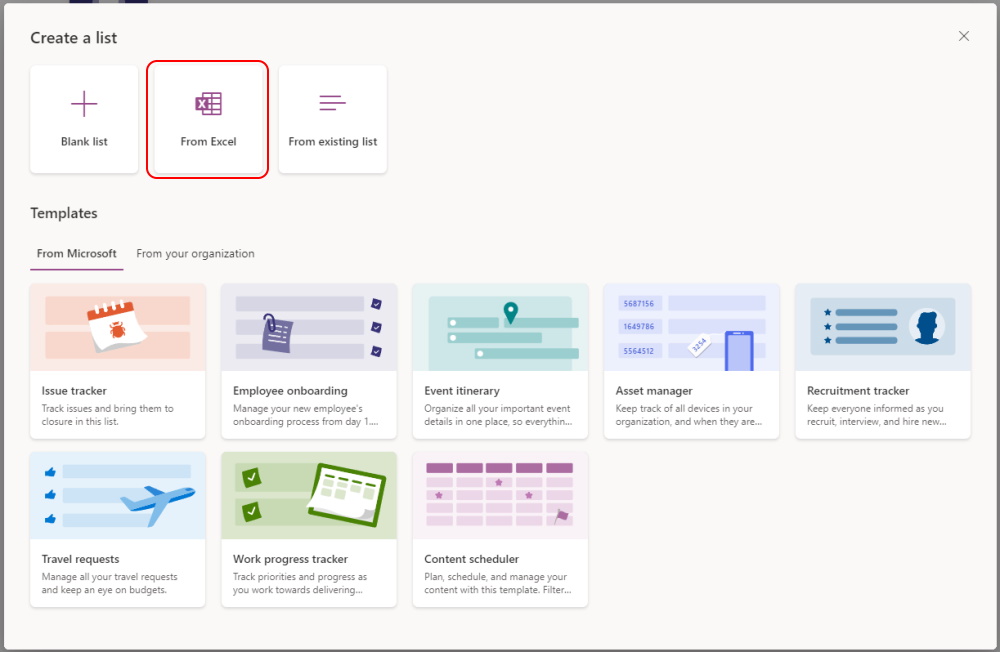Image resolution: width=1000 pixels, height=652 pixels.
Task: Click the Blank list label
Action: point(84,142)
